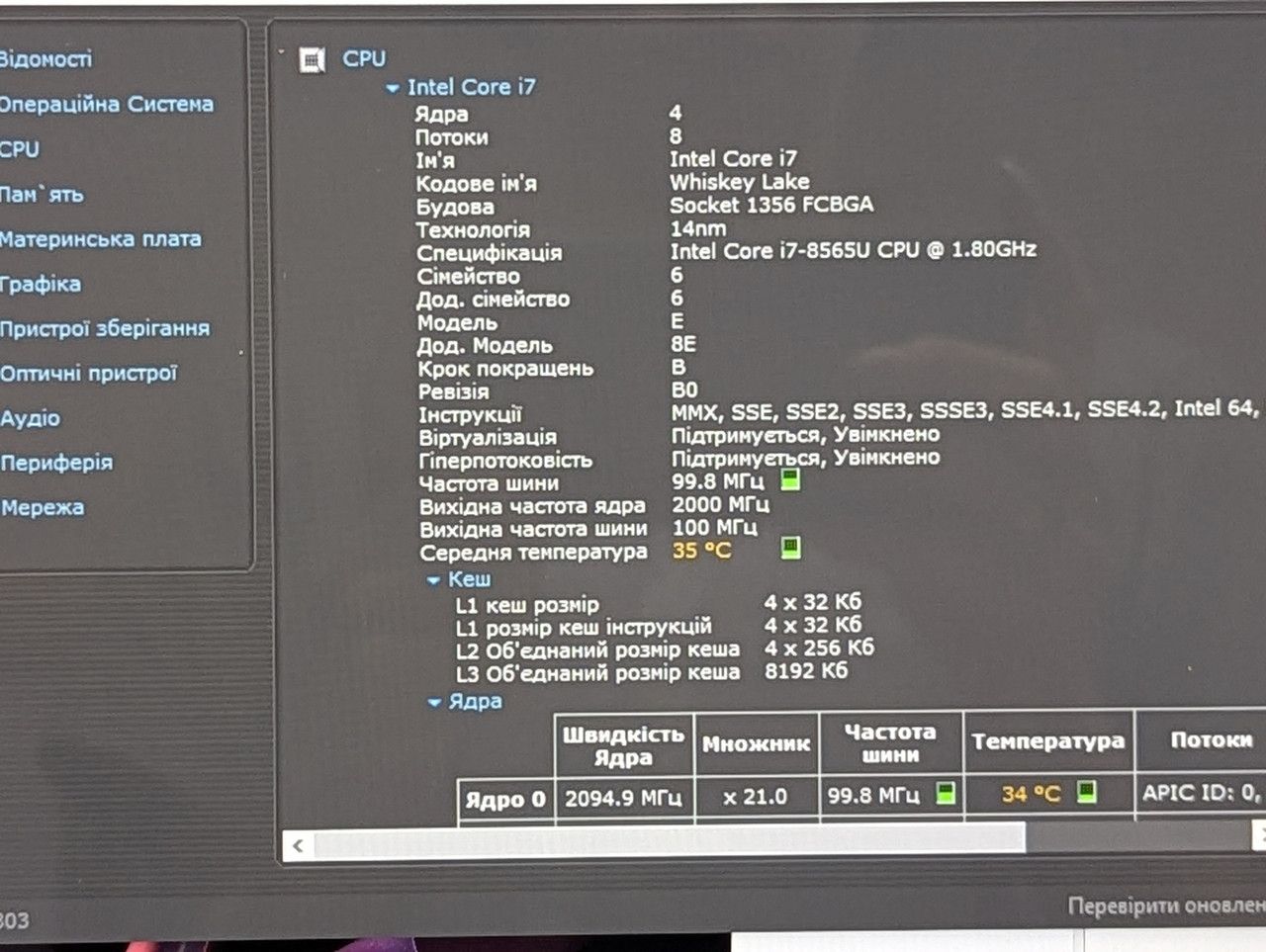Viewport: 1266px width, 952px height.
Task: Click the 8E extended model value
Action: pyautogui.click(x=683, y=344)
